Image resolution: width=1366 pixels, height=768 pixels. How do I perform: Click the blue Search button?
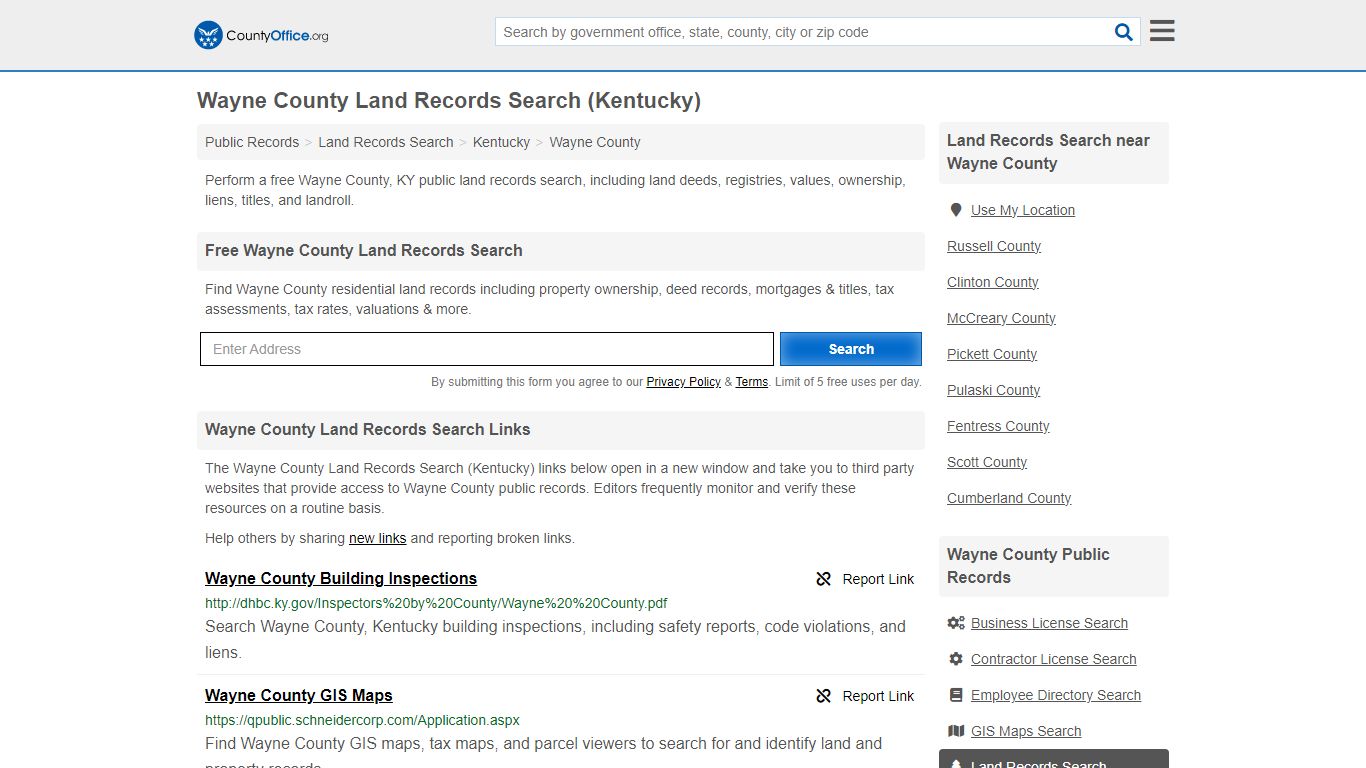pos(851,349)
